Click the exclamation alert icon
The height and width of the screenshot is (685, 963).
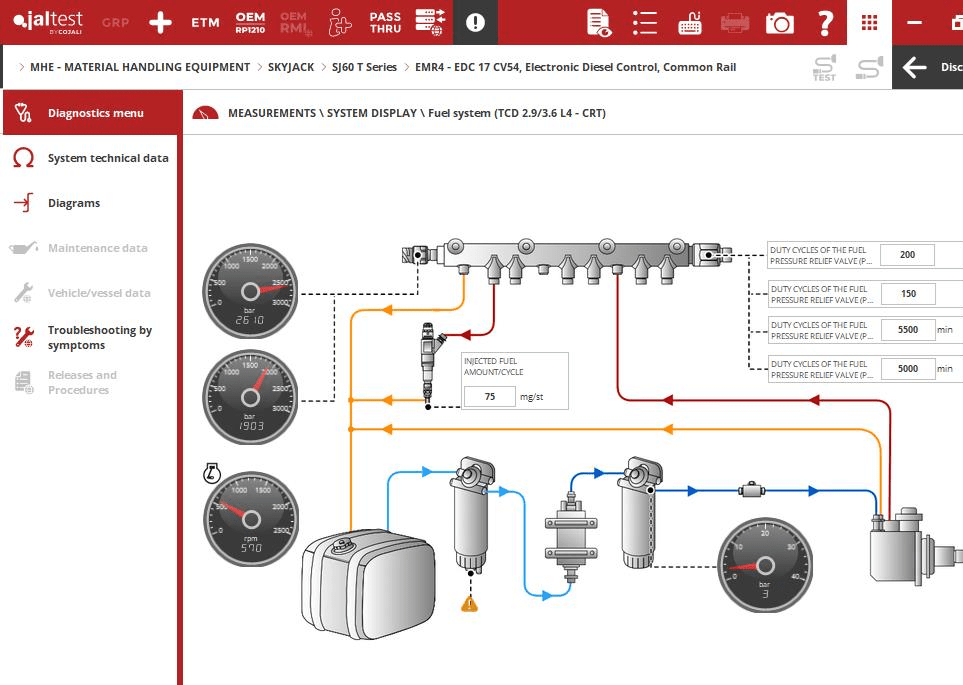(x=475, y=22)
